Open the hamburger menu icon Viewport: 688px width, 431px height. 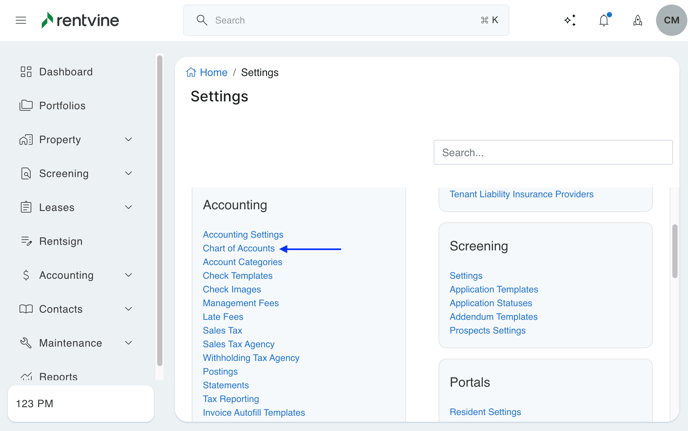click(21, 20)
